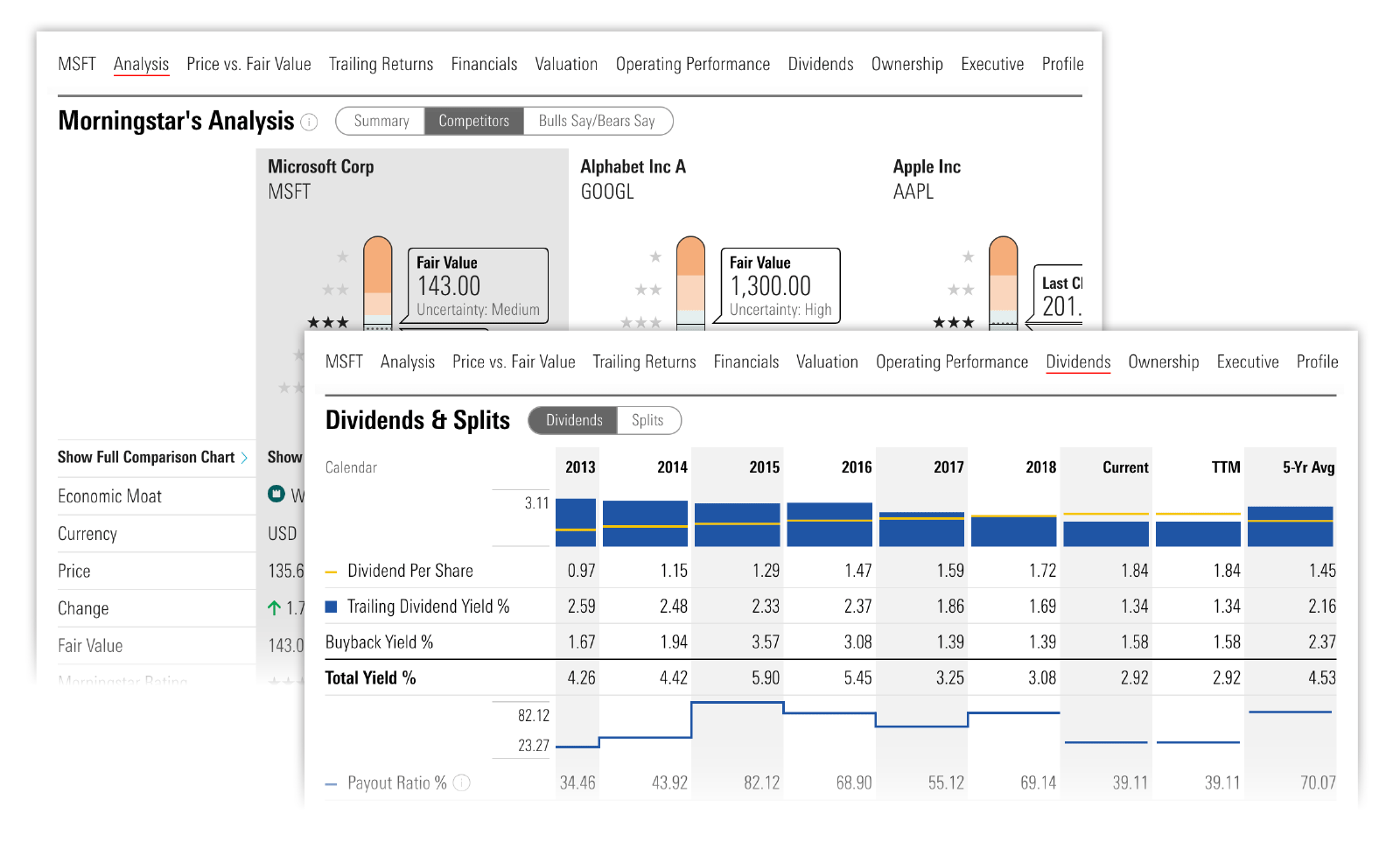Open Dividends tab in back window
1400x863 pixels.
pyautogui.click(x=821, y=64)
